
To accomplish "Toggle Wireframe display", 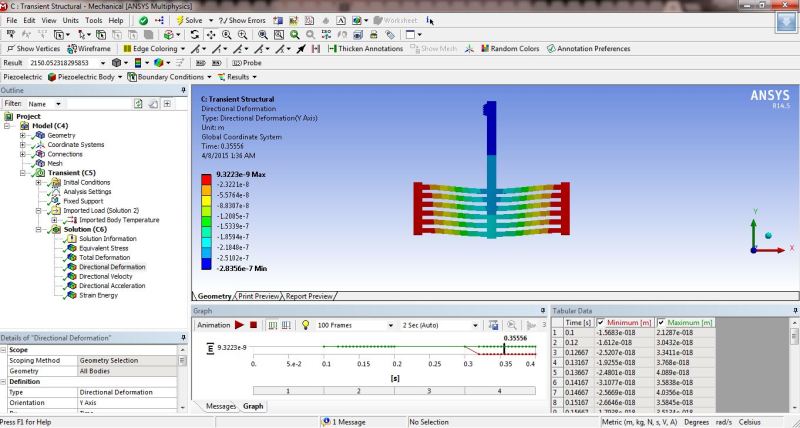I will pos(89,48).
